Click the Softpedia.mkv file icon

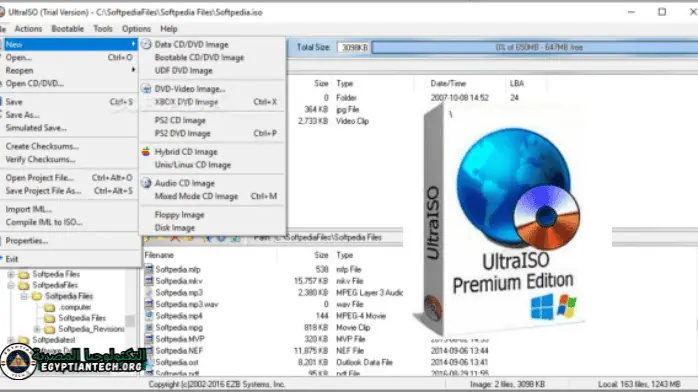149,281
